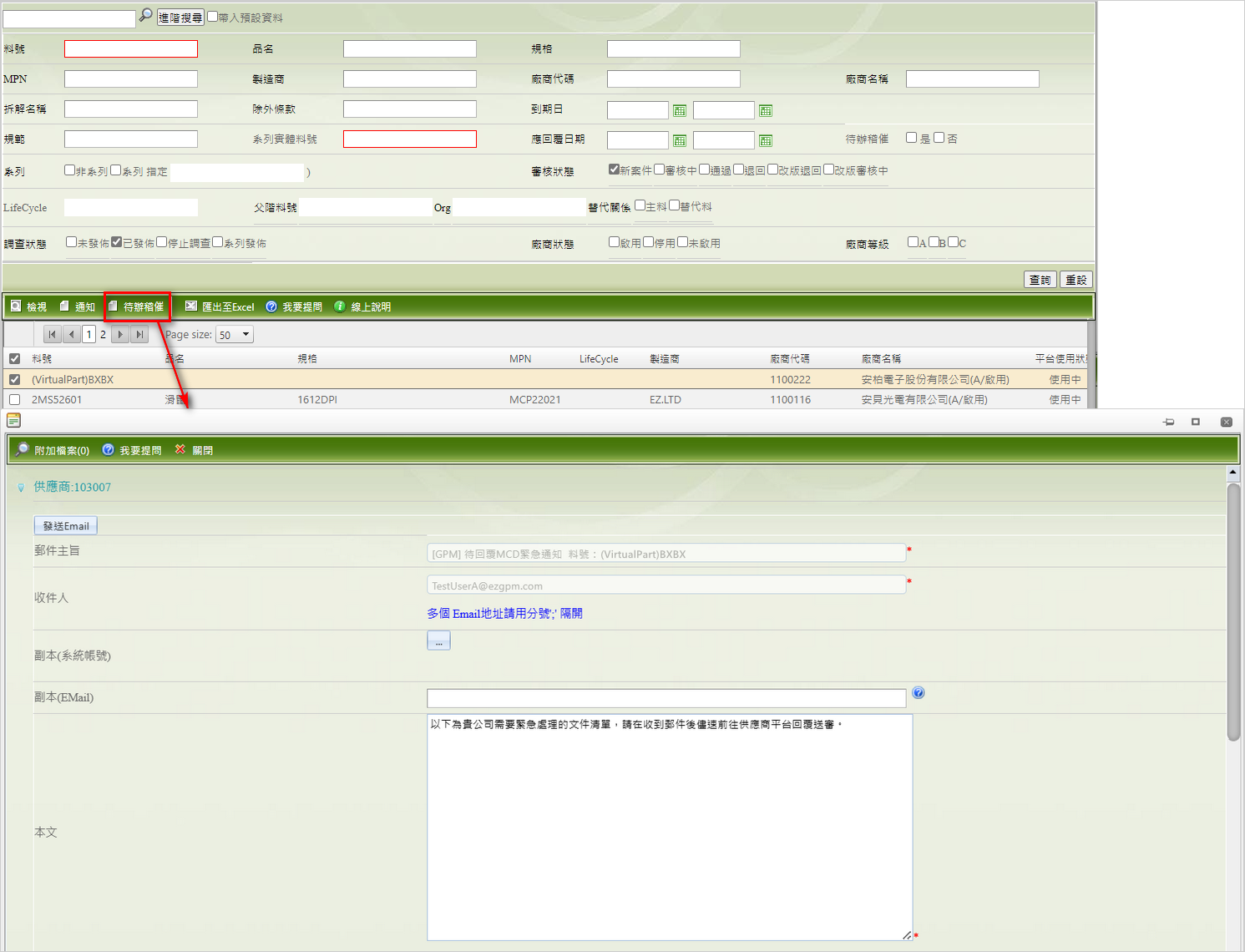Check the 廠商等級 A checkbox

pyautogui.click(x=913, y=242)
